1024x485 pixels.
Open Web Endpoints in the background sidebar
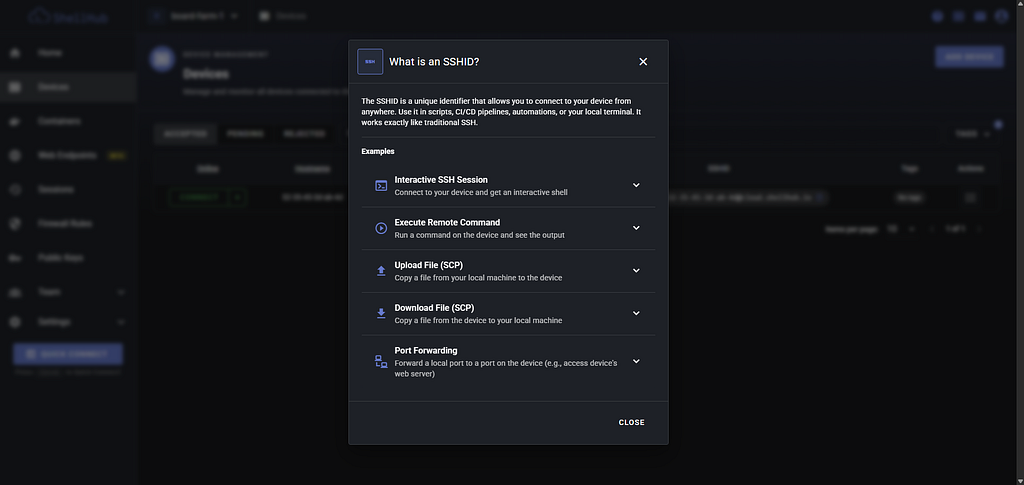tap(68, 155)
